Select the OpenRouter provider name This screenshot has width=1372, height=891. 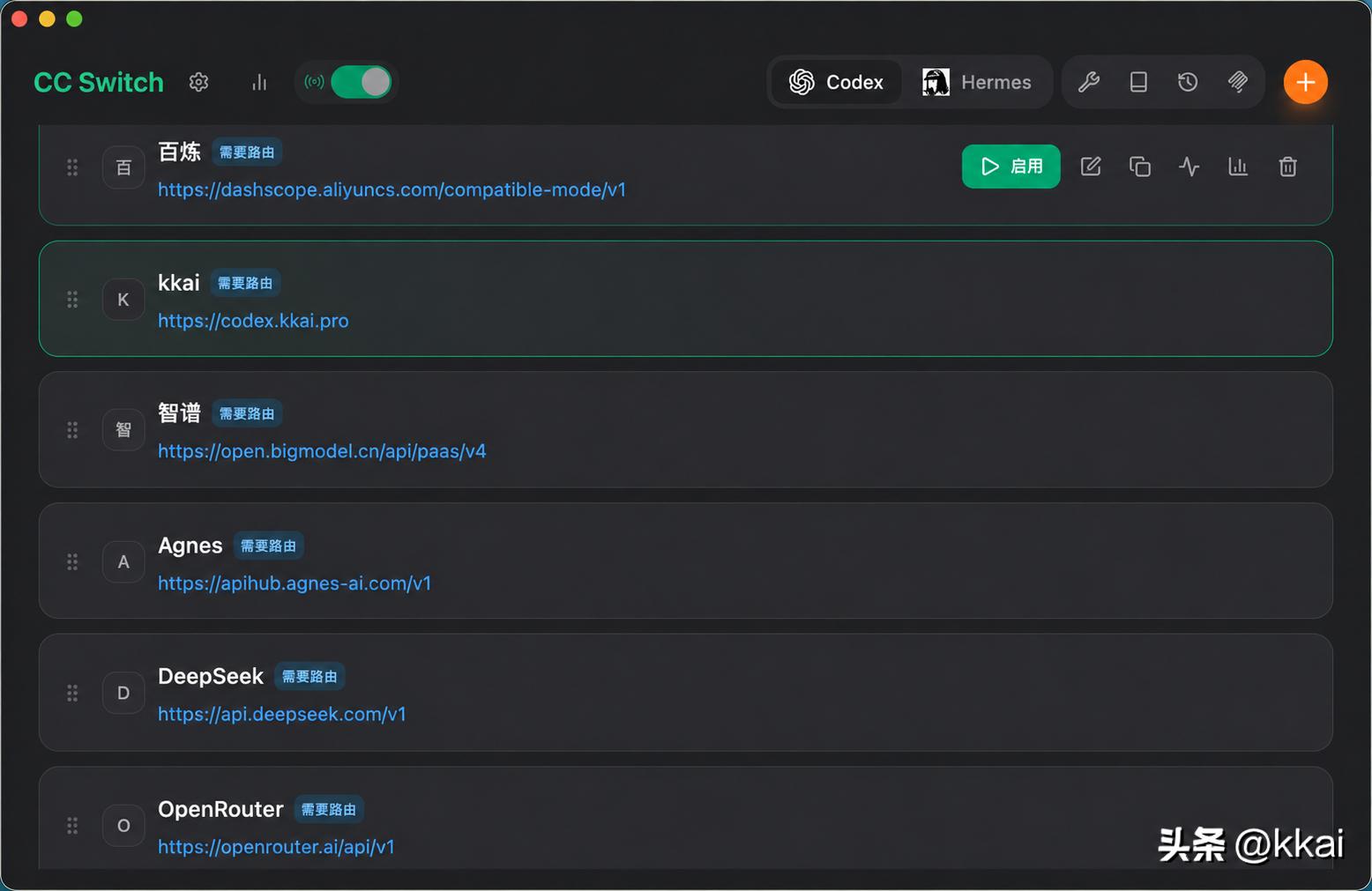coord(220,809)
